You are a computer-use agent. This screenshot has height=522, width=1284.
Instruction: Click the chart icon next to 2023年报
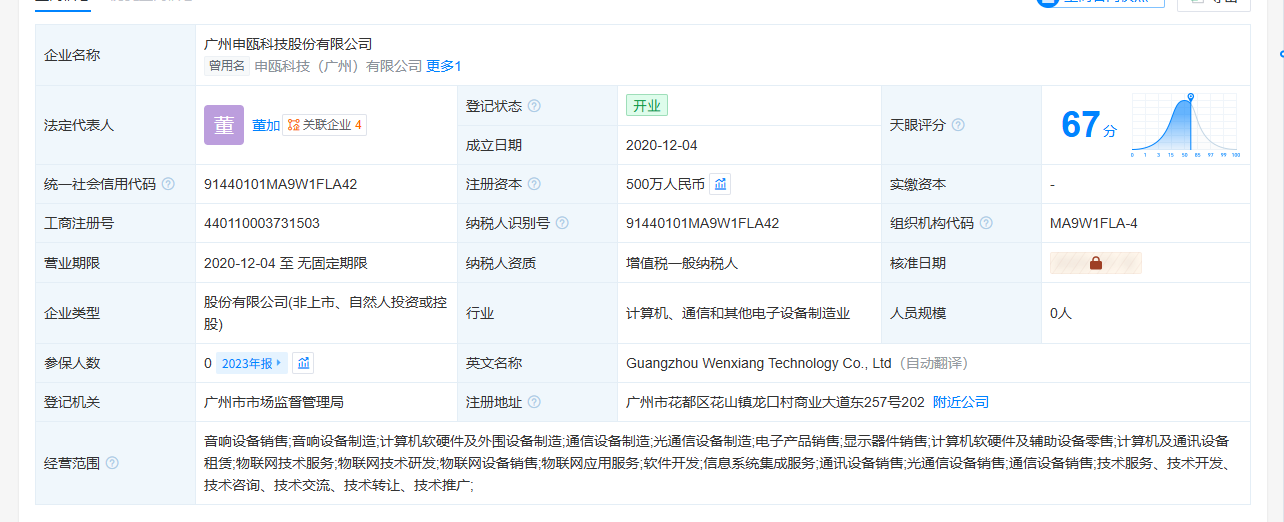pos(303,363)
